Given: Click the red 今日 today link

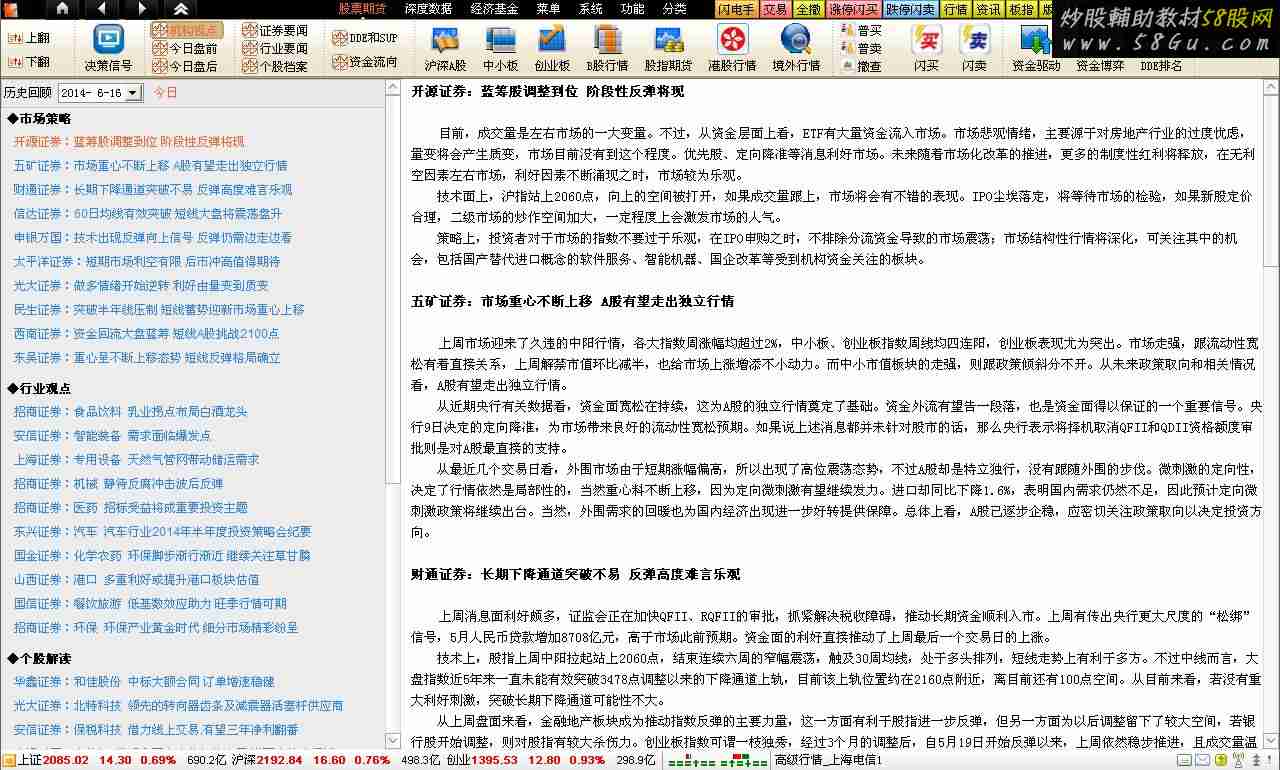Looking at the screenshot, I should (x=165, y=92).
